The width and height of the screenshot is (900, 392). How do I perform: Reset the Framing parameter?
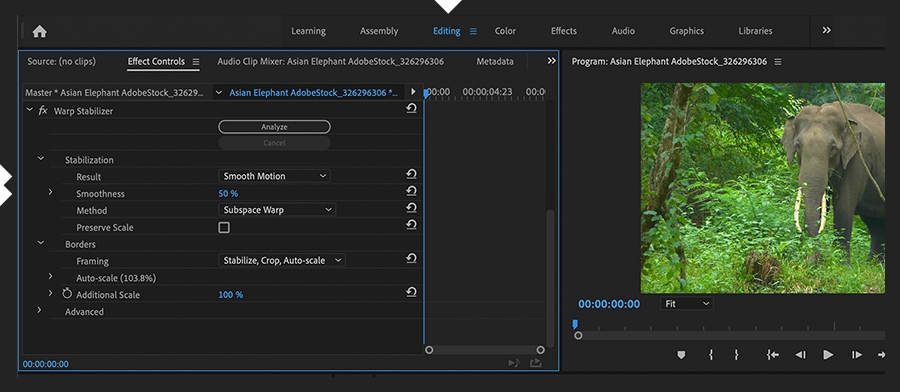pyautogui.click(x=411, y=258)
